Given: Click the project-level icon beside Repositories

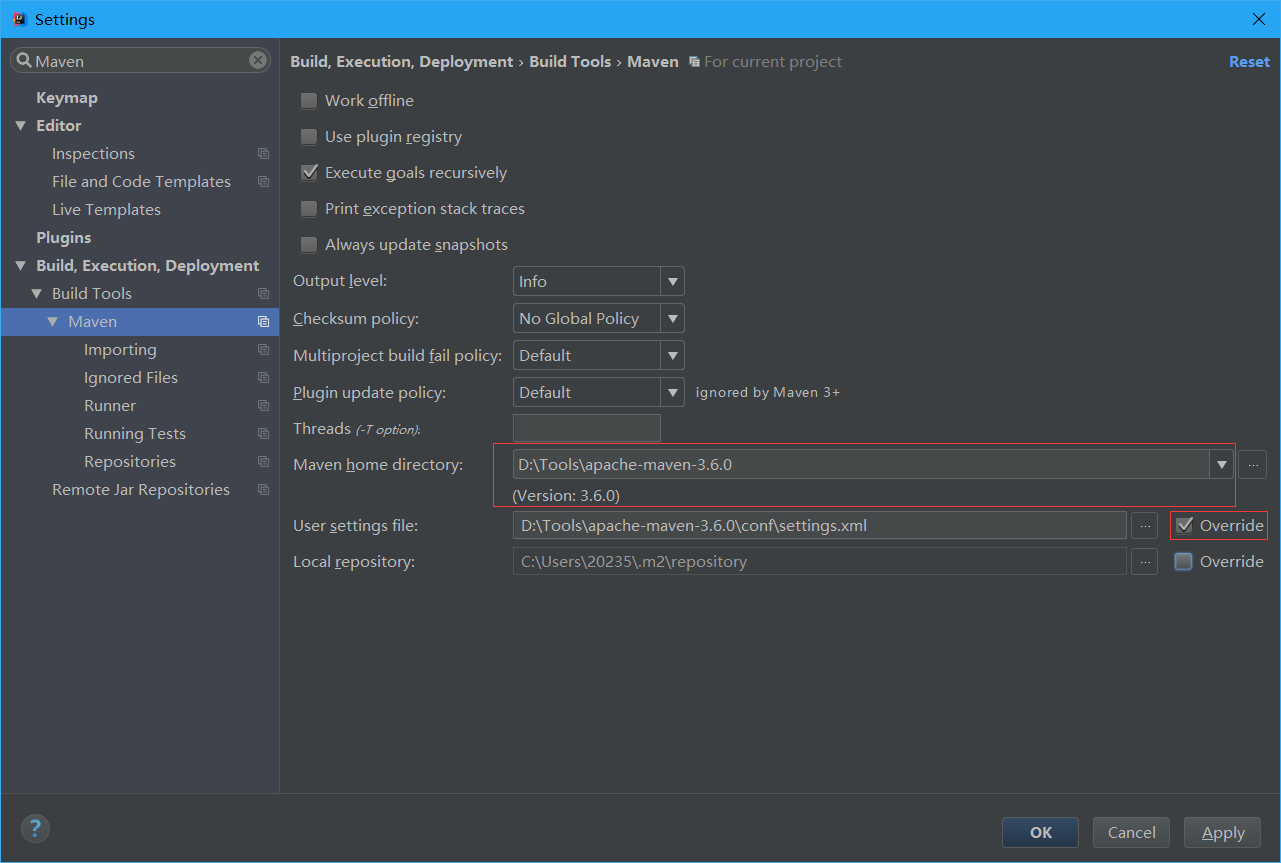Looking at the screenshot, I should [263, 462].
